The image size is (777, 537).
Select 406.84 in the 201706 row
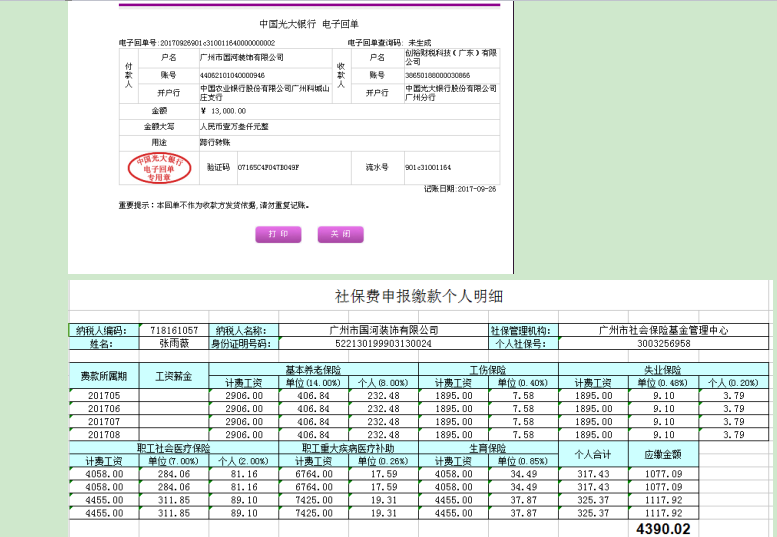(x=314, y=408)
